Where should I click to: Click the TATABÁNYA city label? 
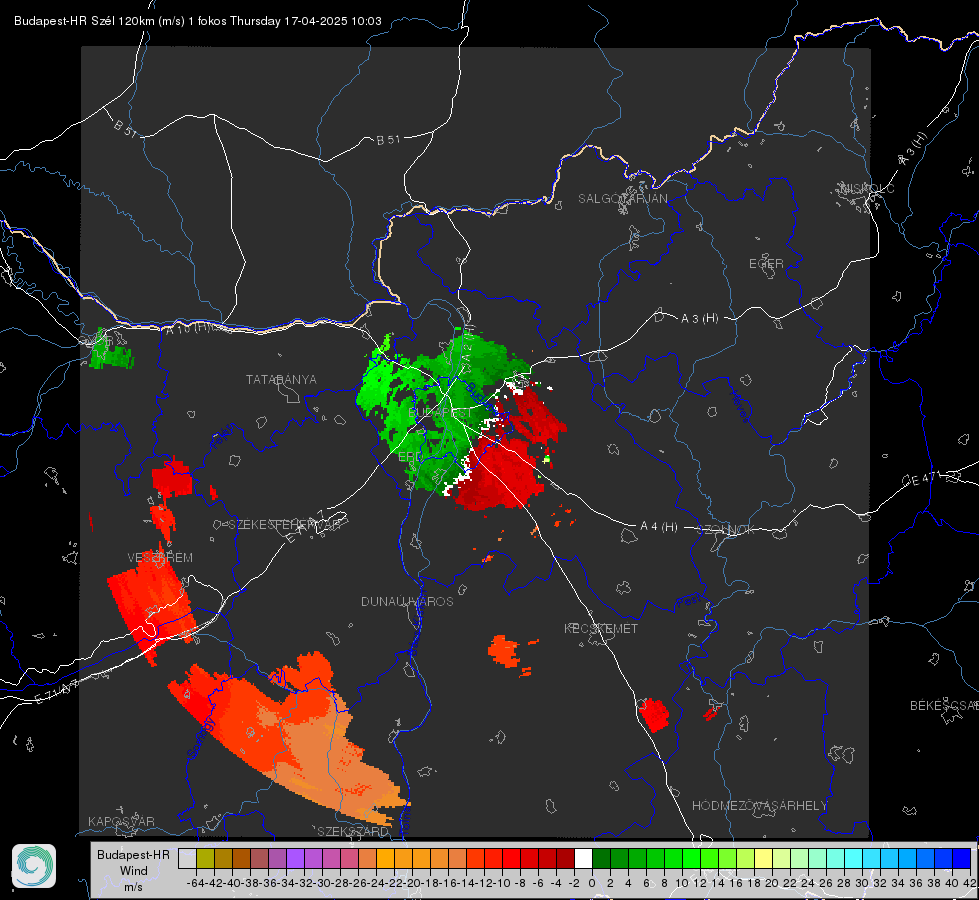tap(281, 379)
